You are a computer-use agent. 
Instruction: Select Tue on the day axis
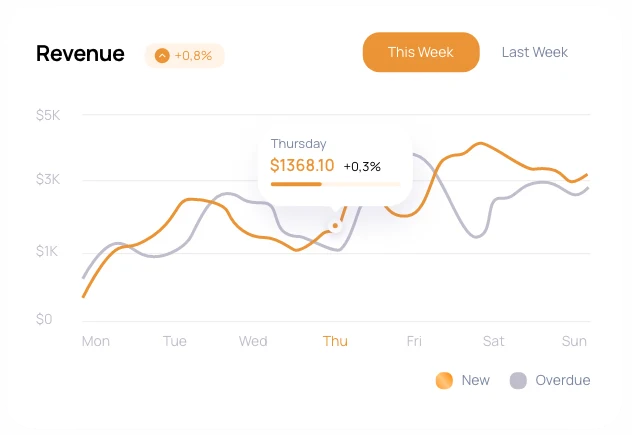point(175,341)
